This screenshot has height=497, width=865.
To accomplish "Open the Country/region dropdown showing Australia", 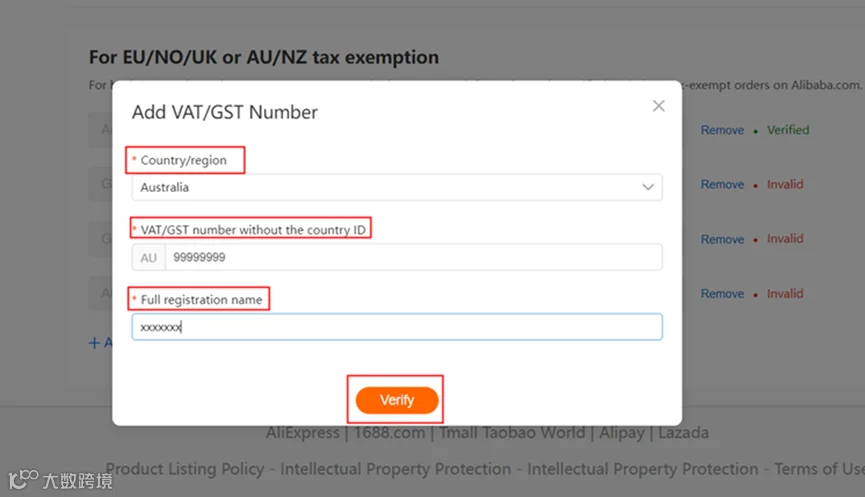I will coord(397,188).
